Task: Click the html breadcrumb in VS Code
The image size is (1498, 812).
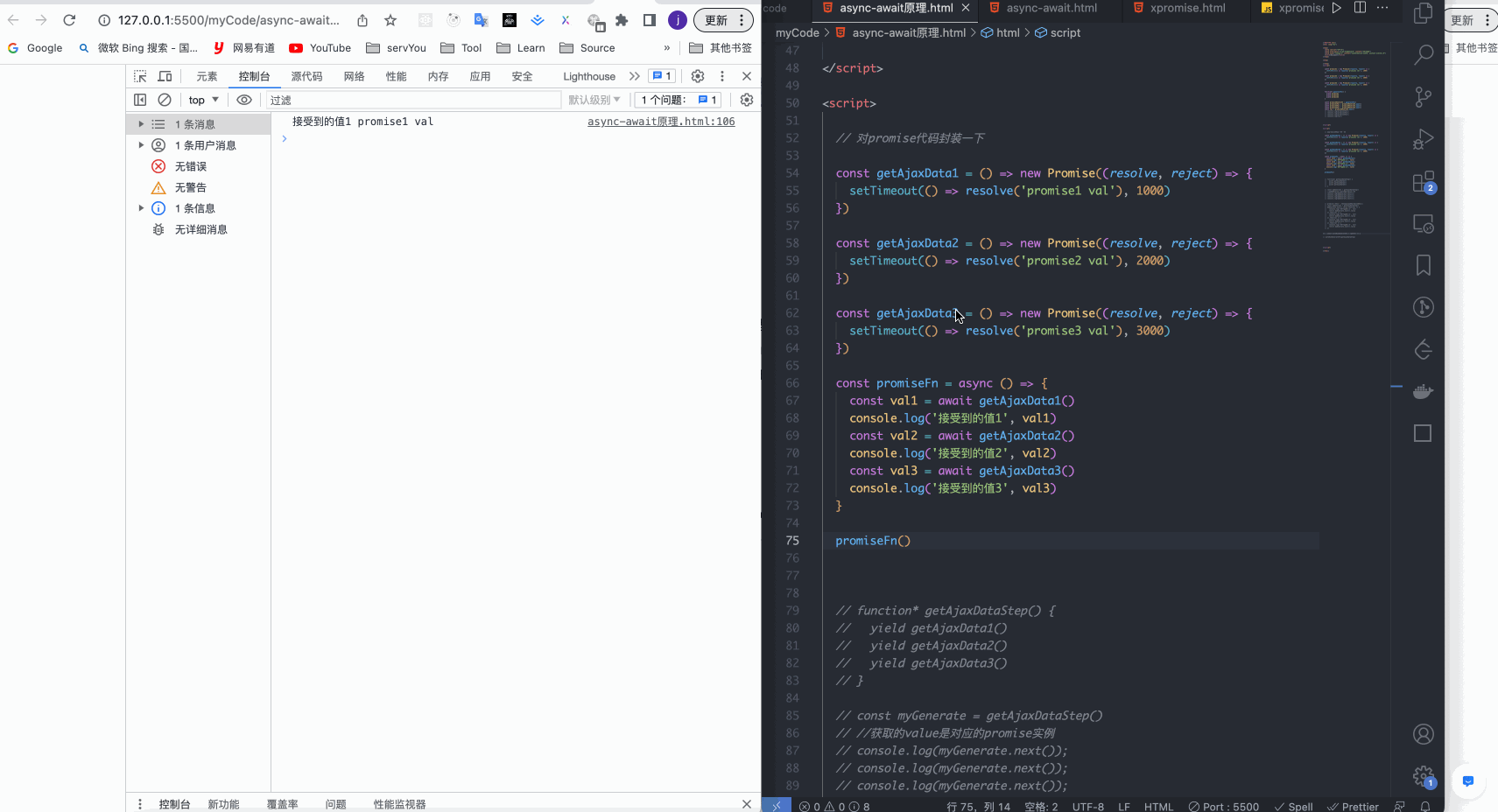Action: (x=1000, y=32)
